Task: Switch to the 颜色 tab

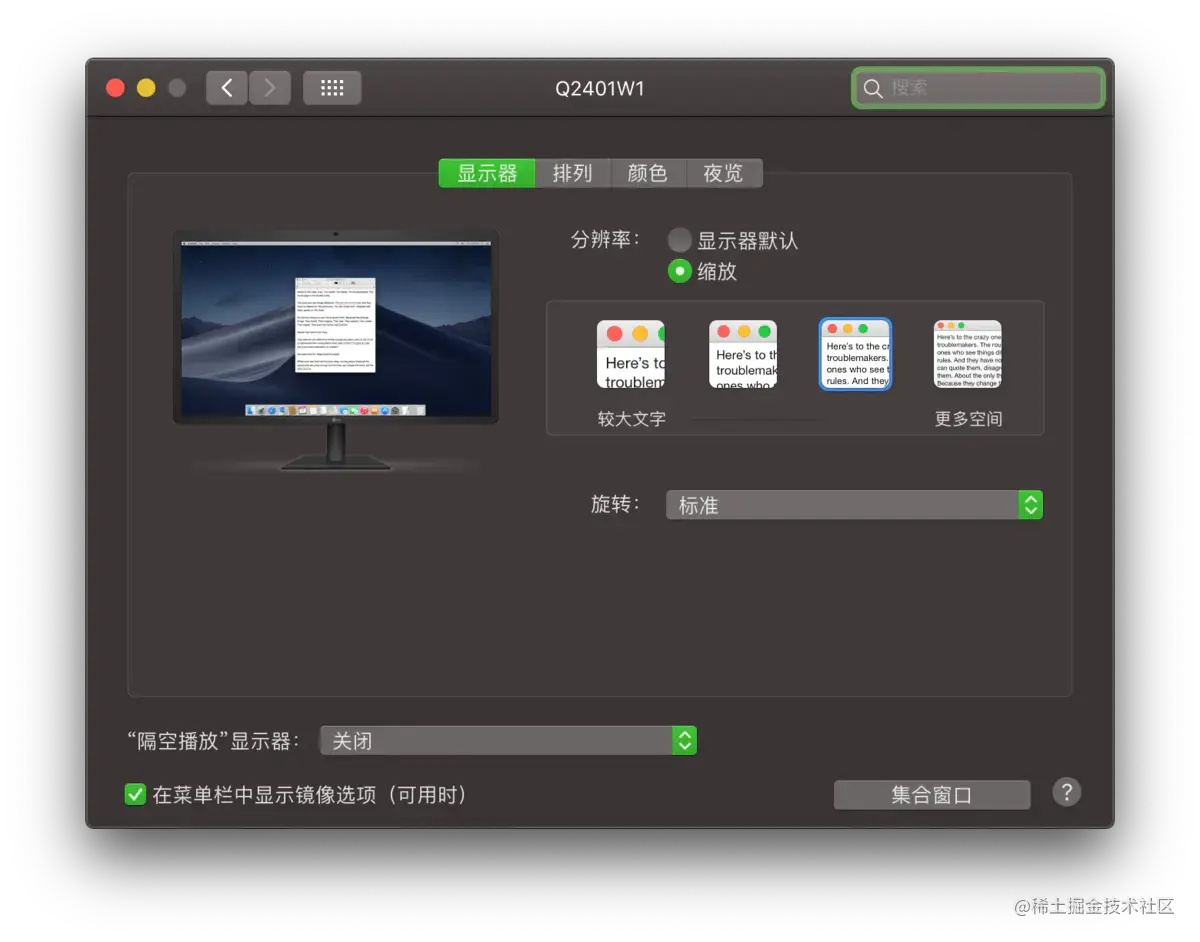Action: pyautogui.click(x=648, y=173)
